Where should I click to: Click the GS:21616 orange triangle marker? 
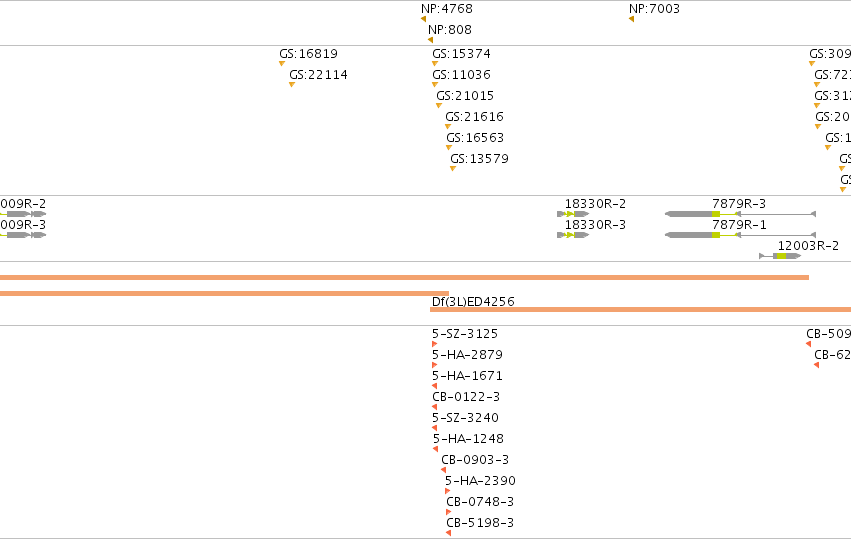pos(448,127)
